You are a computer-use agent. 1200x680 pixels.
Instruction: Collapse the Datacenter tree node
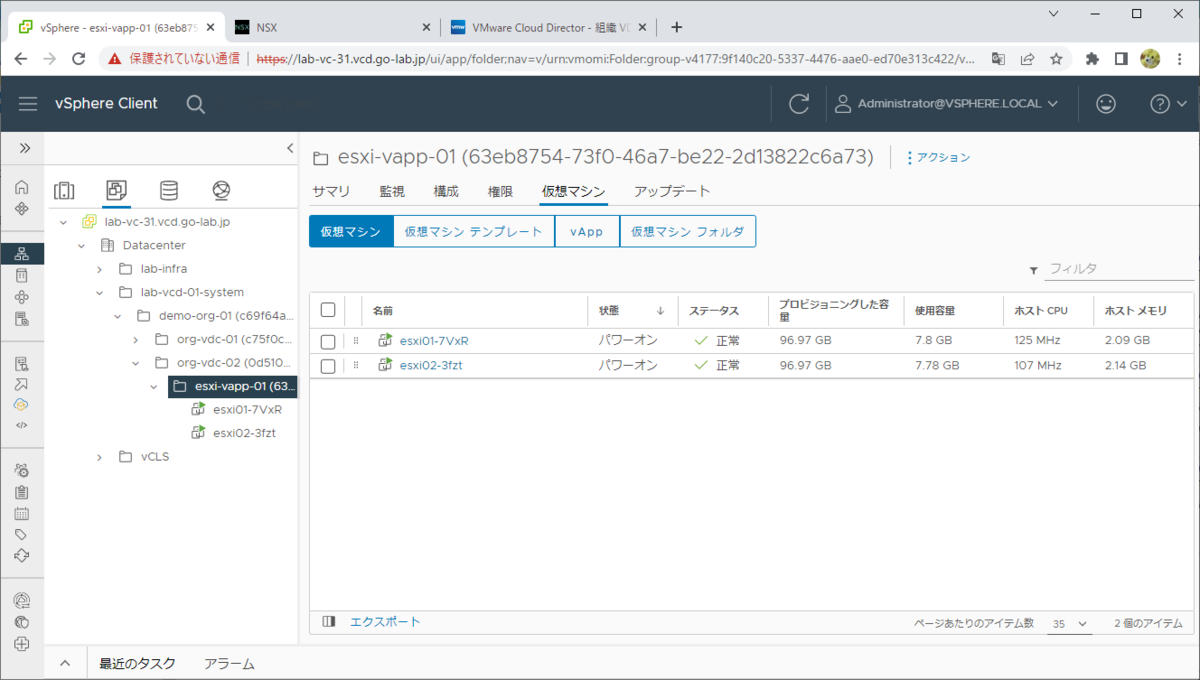point(81,245)
